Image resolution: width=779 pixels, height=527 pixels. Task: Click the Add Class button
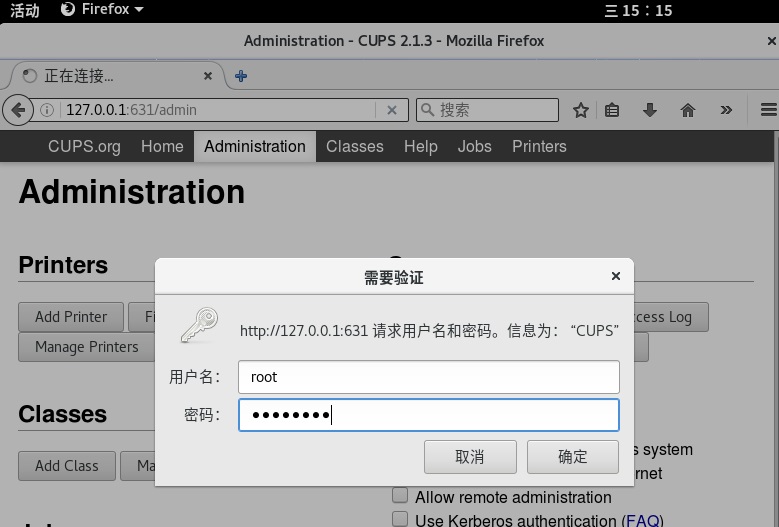click(67, 466)
